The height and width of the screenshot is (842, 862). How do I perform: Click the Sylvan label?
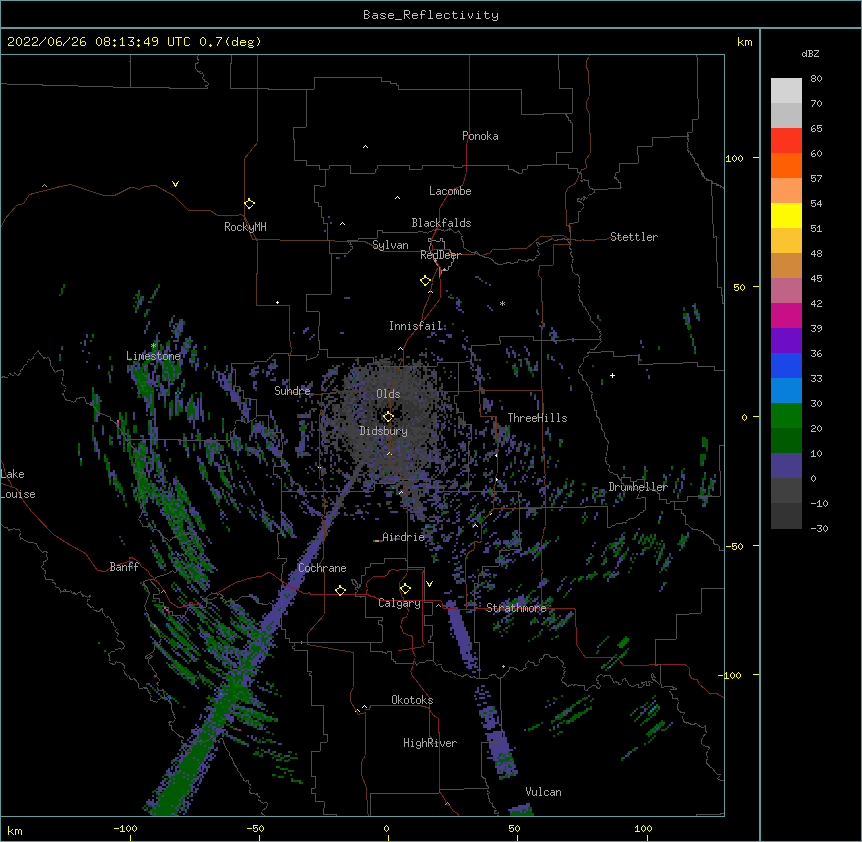[x=390, y=245]
